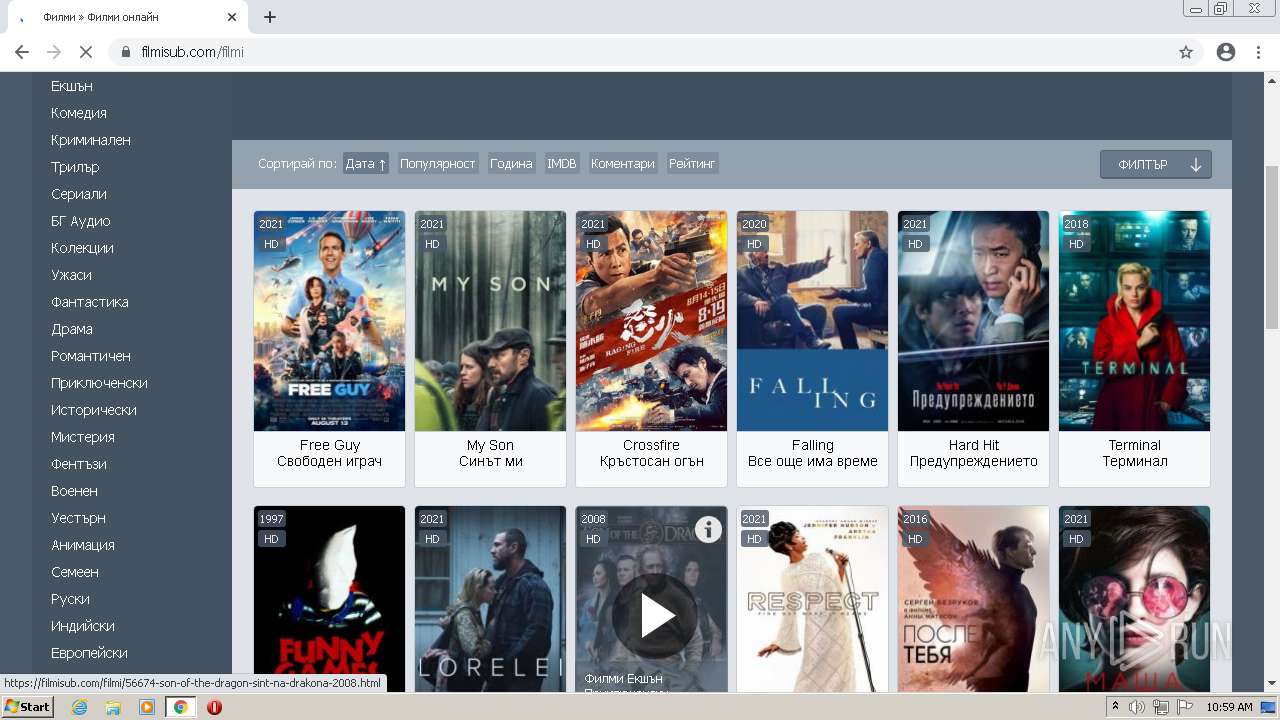The image size is (1280, 720).
Task: Open Фантастика genre category
Action: 90,302
